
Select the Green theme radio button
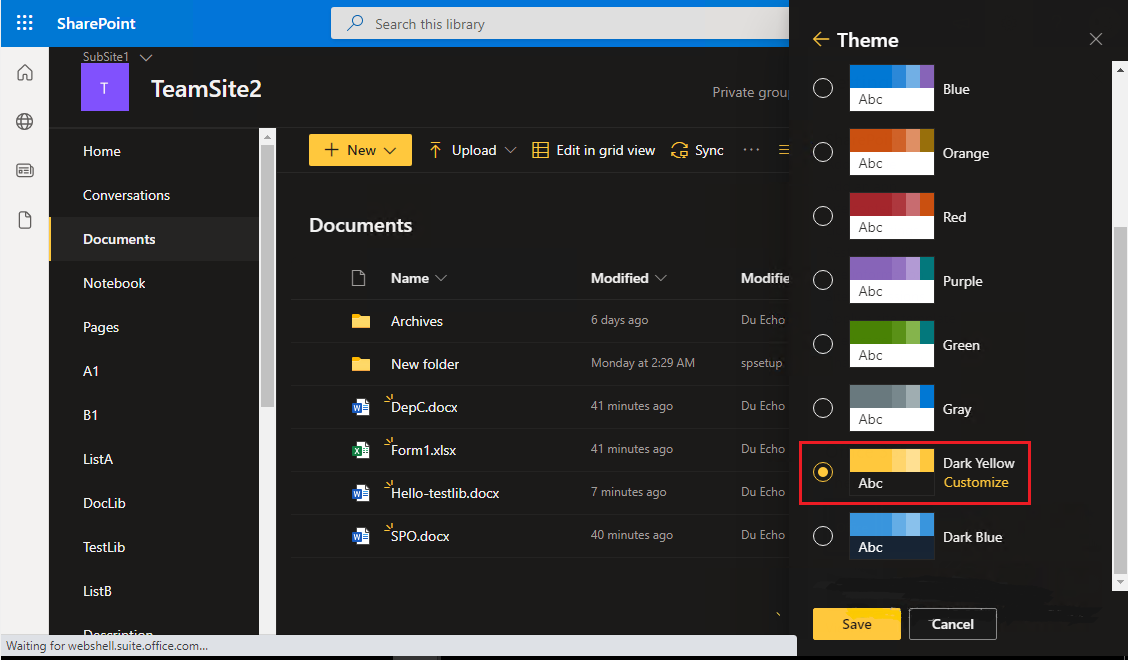tap(823, 344)
